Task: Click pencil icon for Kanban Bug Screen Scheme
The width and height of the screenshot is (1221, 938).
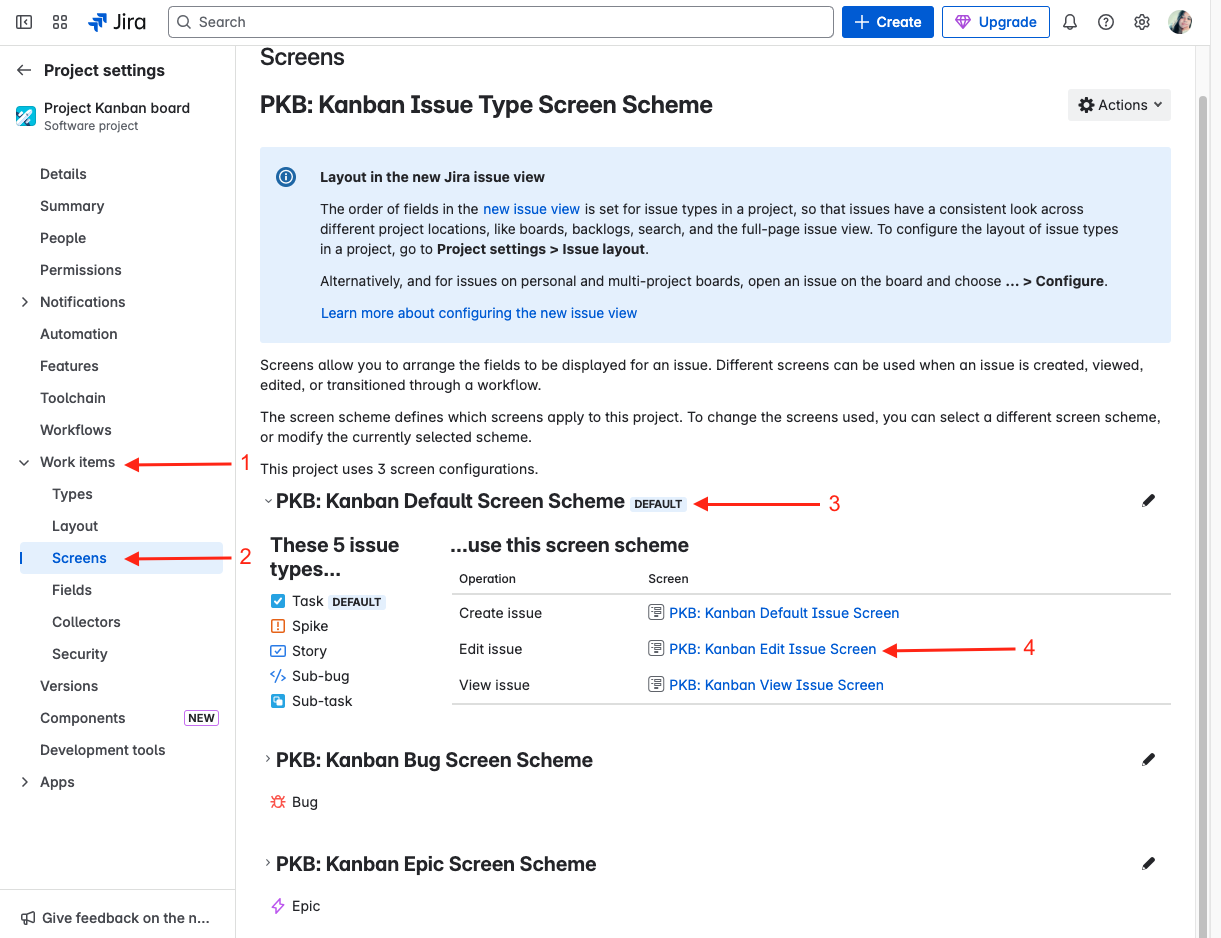Action: pyautogui.click(x=1148, y=760)
